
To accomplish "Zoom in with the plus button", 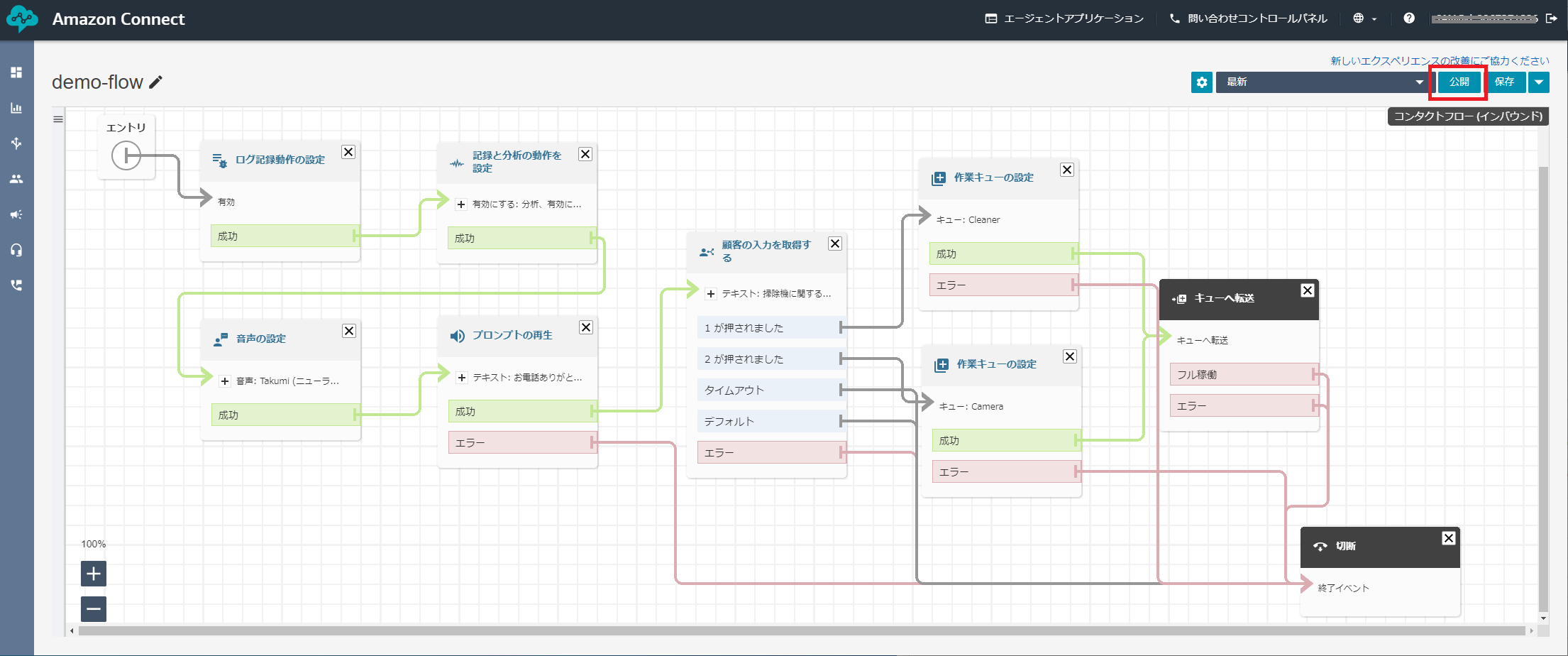I will pyautogui.click(x=94, y=574).
